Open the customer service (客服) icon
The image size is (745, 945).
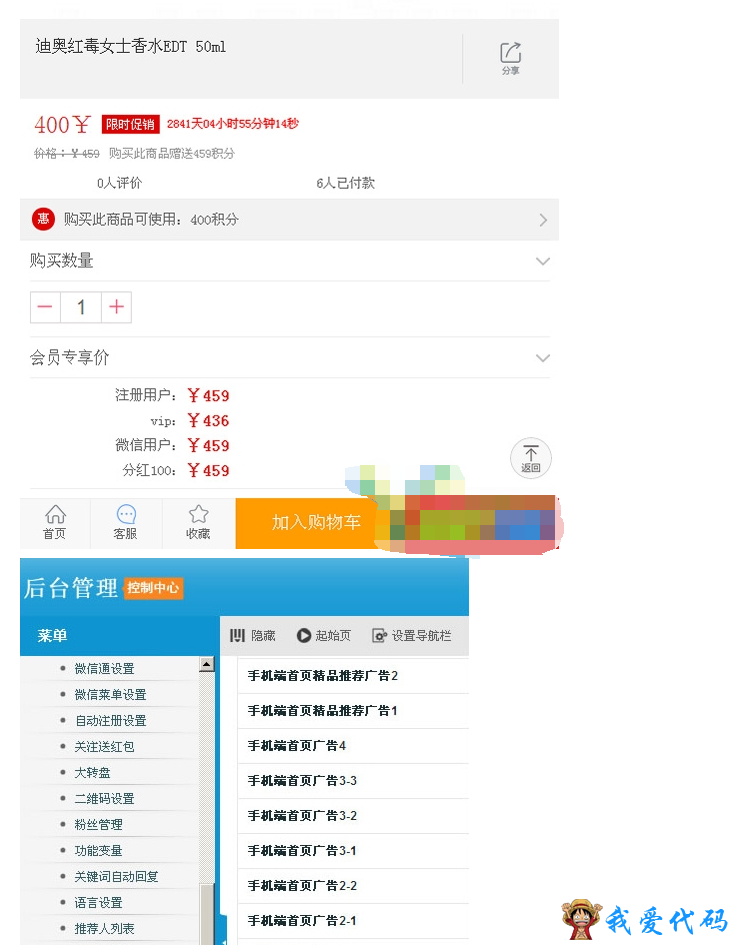pyautogui.click(x=125, y=523)
